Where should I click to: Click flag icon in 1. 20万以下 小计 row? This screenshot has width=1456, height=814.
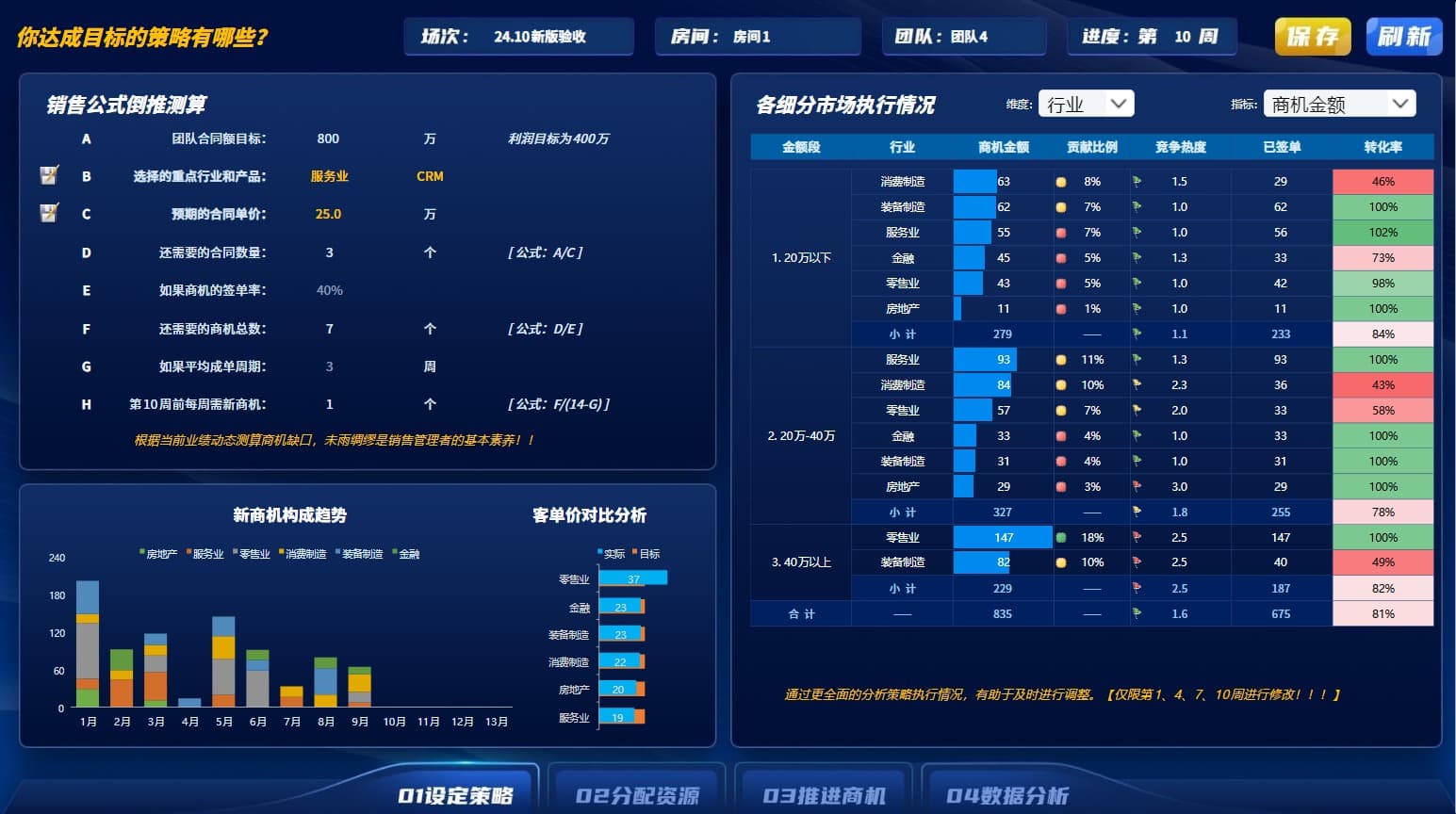(x=1137, y=334)
